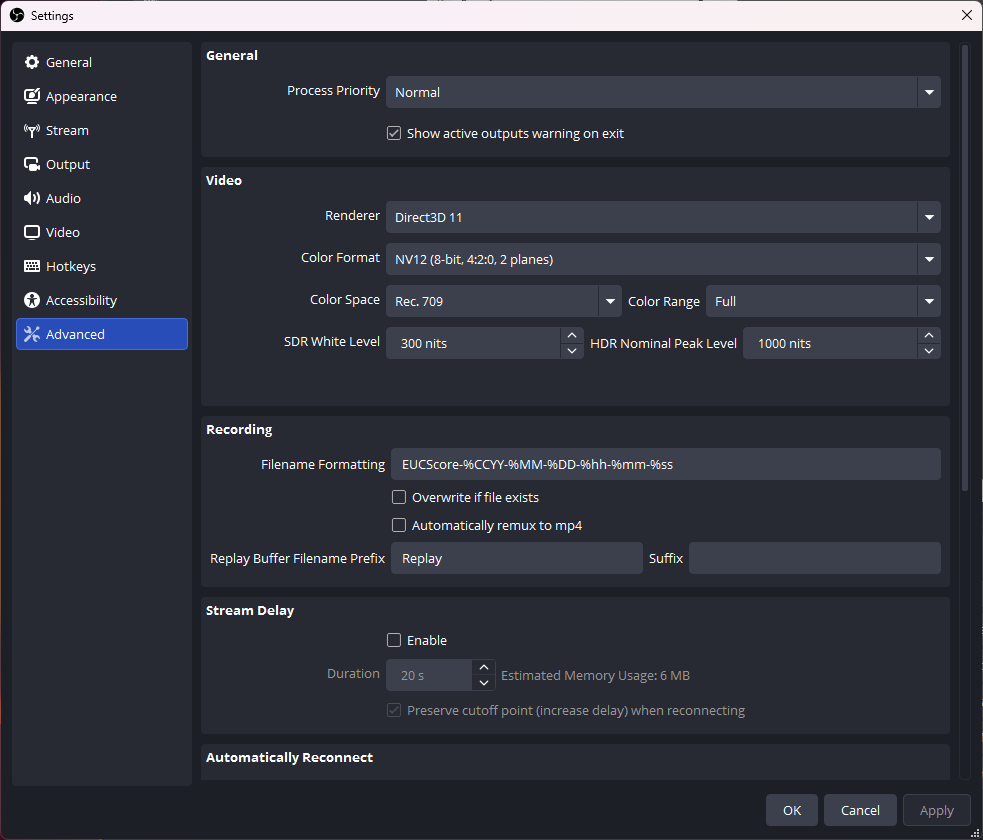The height and width of the screenshot is (840, 983).
Task: Open the Hotkeys keyboard icon
Action: coord(31,266)
